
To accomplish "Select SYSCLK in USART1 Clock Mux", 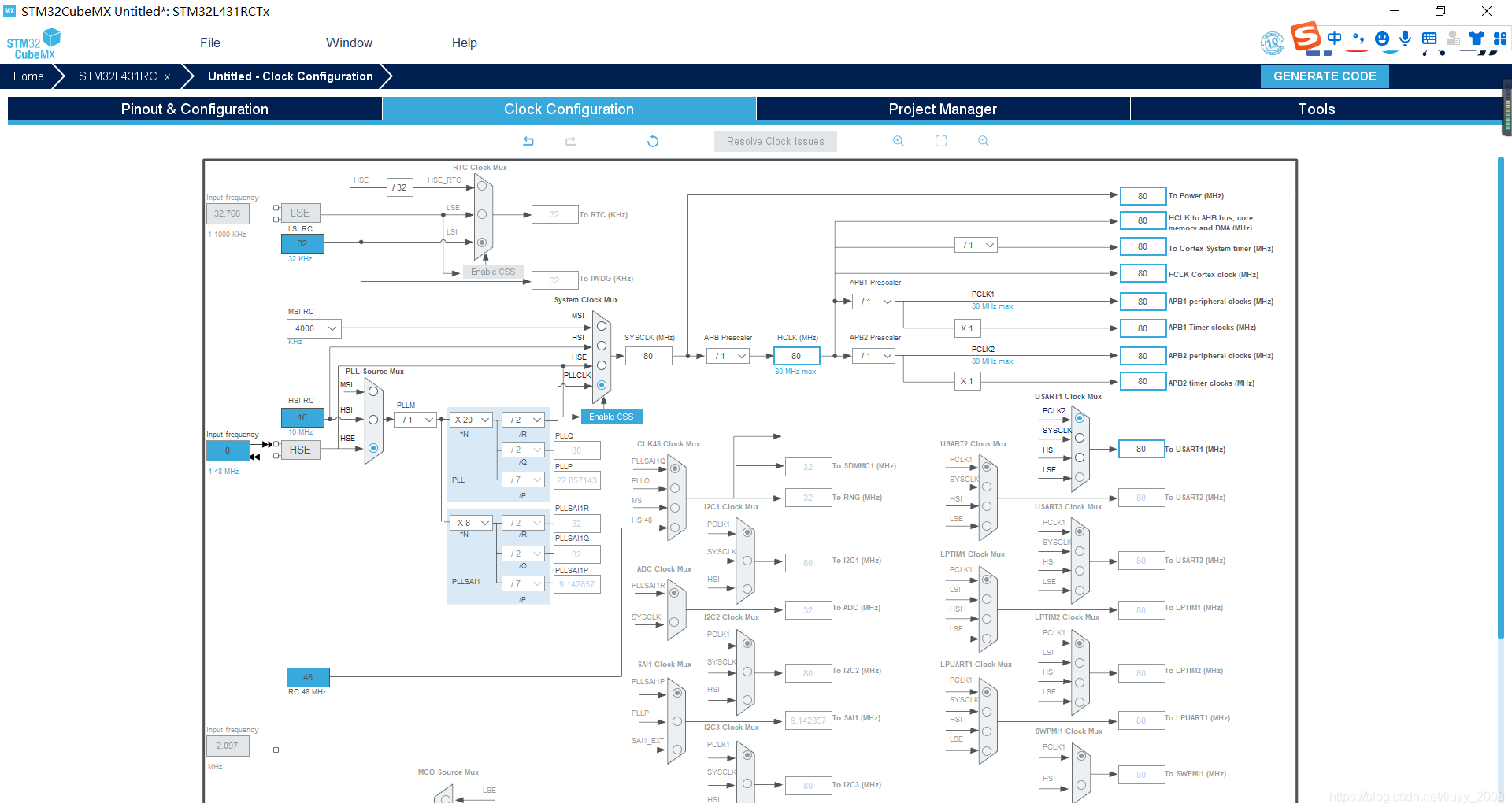I will pos(1080,438).
